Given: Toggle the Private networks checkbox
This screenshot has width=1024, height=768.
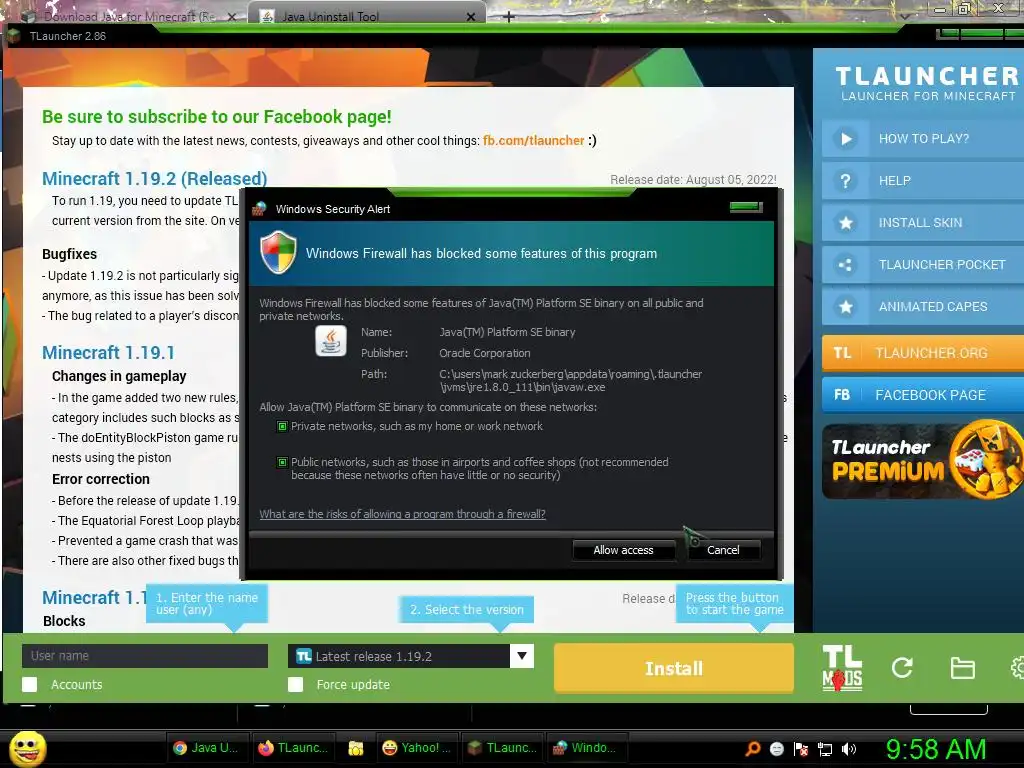Looking at the screenshot, I should coord(282,426).
